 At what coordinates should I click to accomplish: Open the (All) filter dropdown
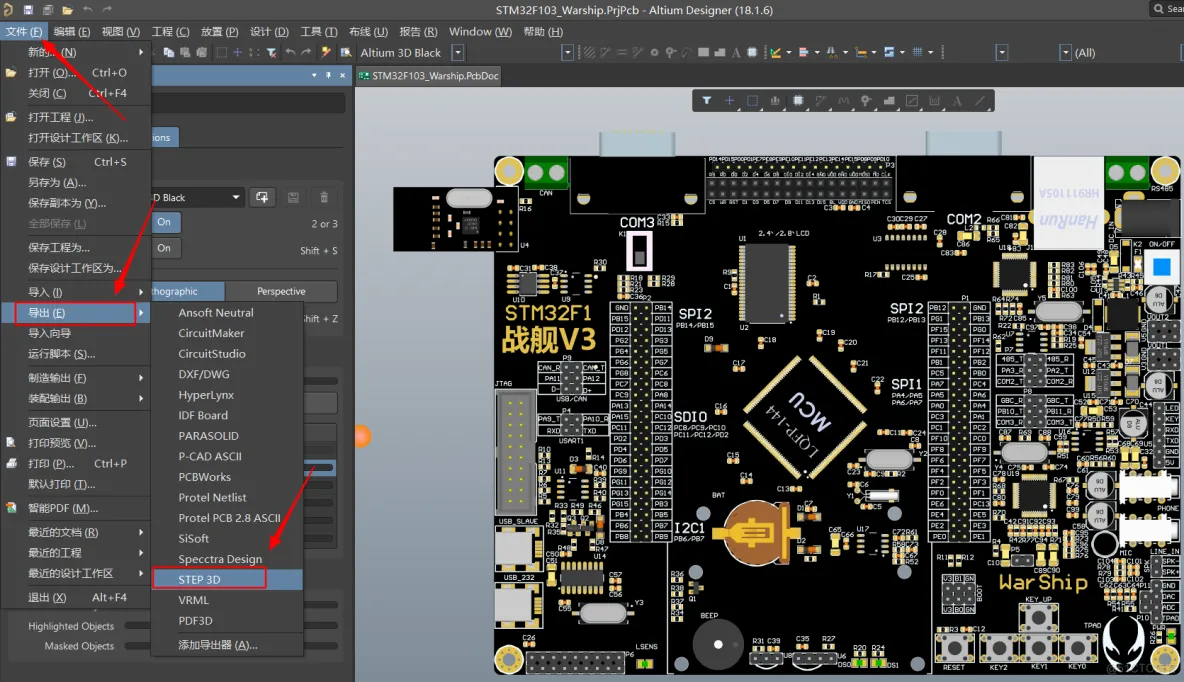click(1065, 53)
